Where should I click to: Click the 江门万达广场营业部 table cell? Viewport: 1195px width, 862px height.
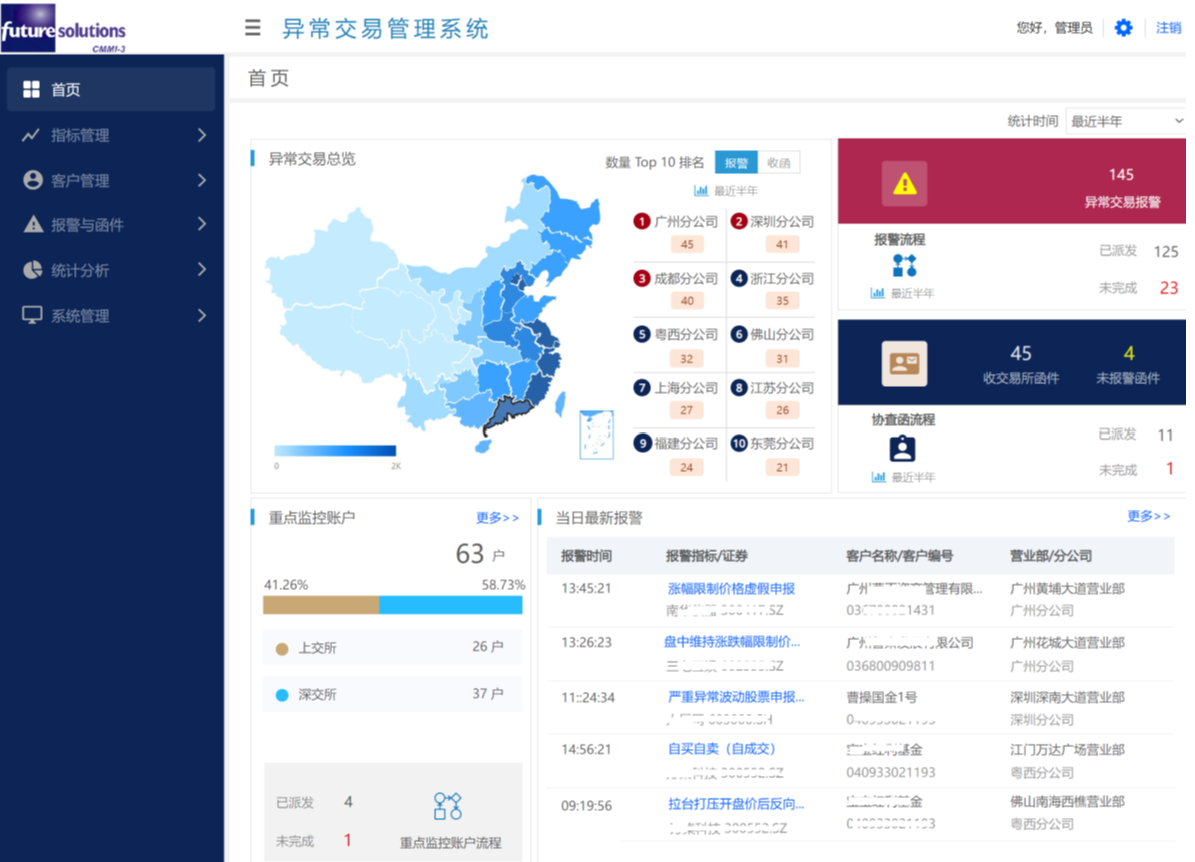[x=1067, y=749]
